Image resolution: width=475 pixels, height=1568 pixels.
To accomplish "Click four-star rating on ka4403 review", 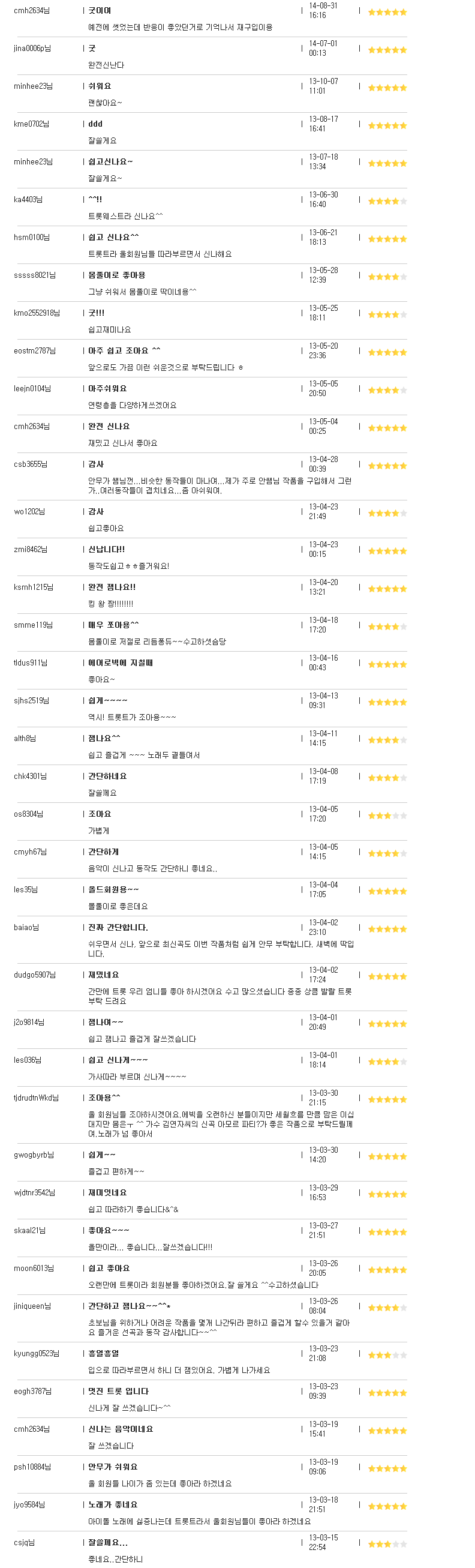I will pyautogui.click(x=387, y=201).
